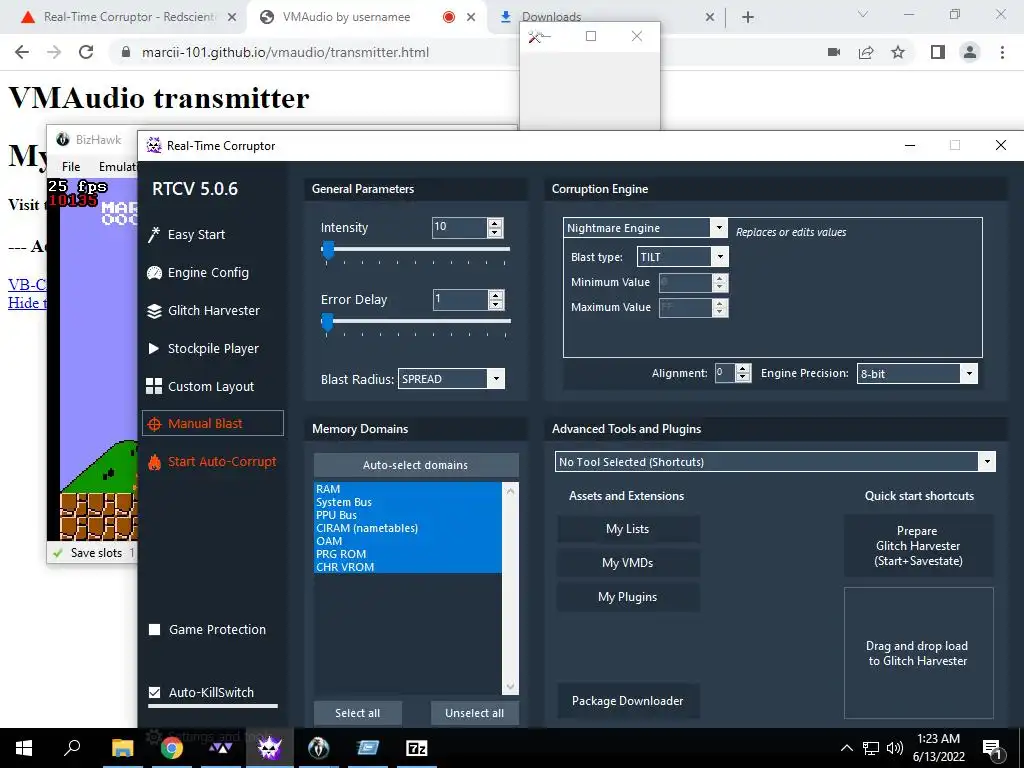Click the Stockpile Player play icon
Image resolution: width=1024 pixels, height=768 pixels.
pos(154,348)
